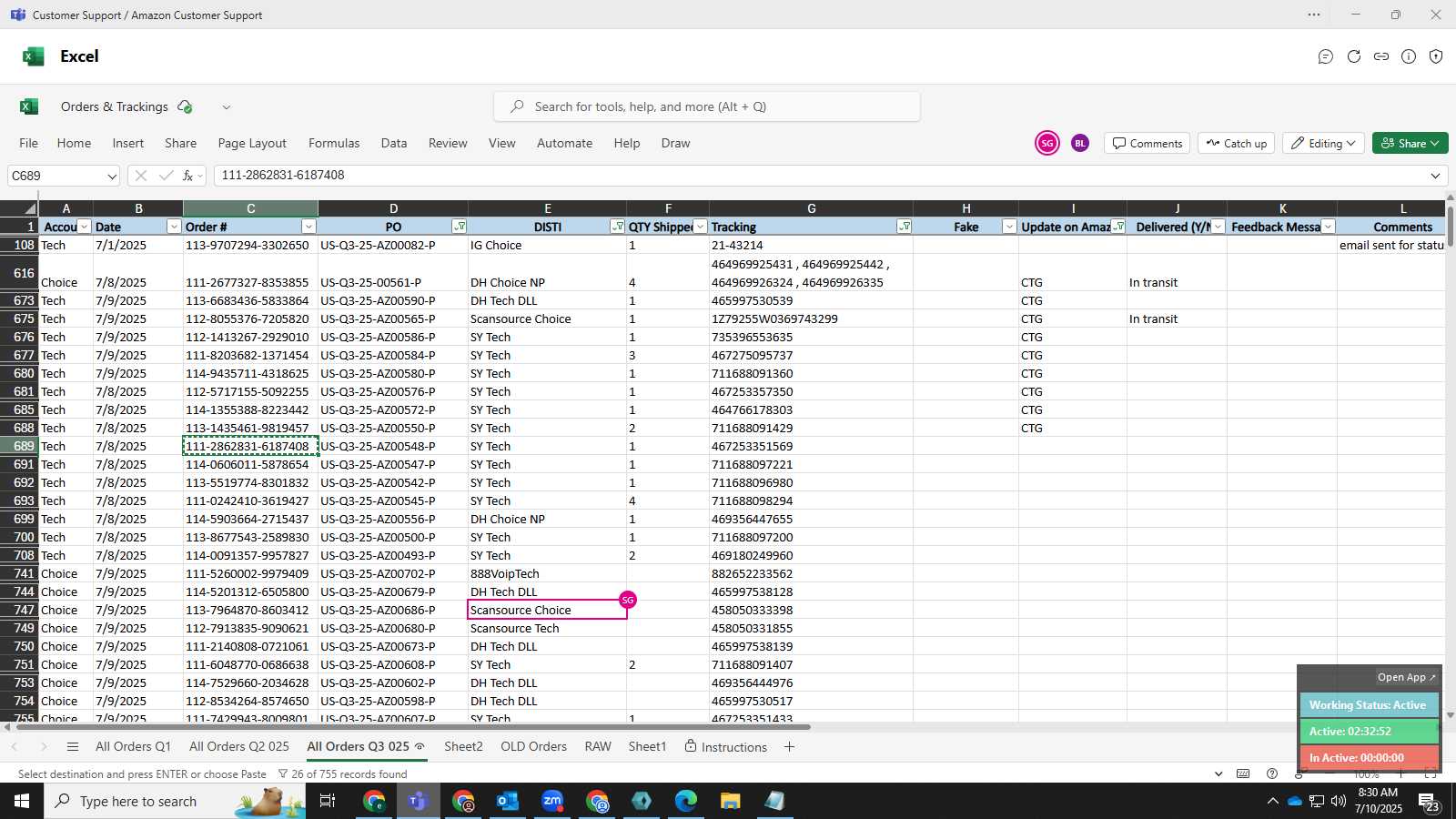This screenshot has height=819, width=1456.
Task: Open the Automate ribbon tab
Action: [x=564, y=143]
